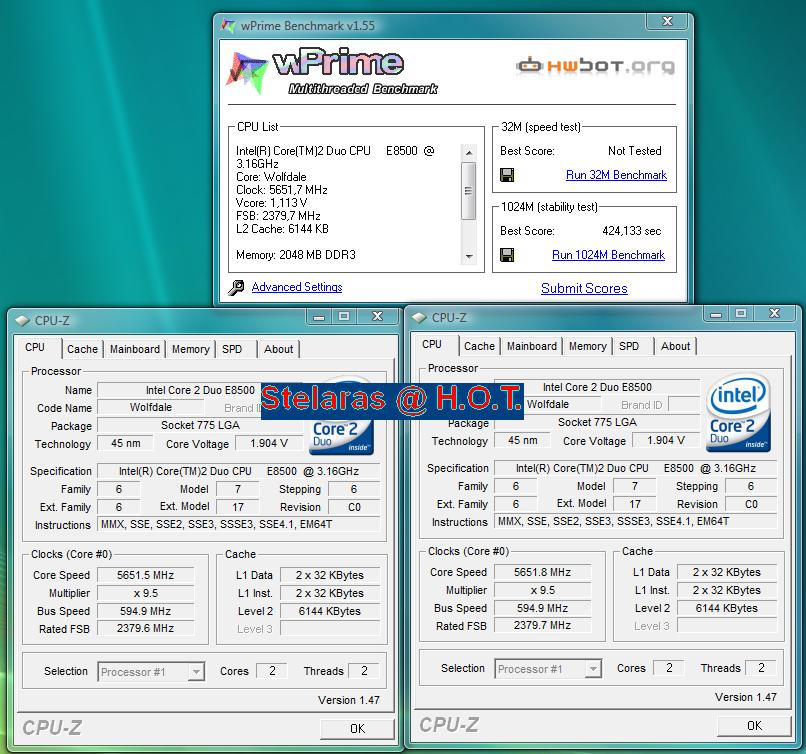
Task: Click the left CPU-Z title bar icon
Action: click(x=23, y=321)
